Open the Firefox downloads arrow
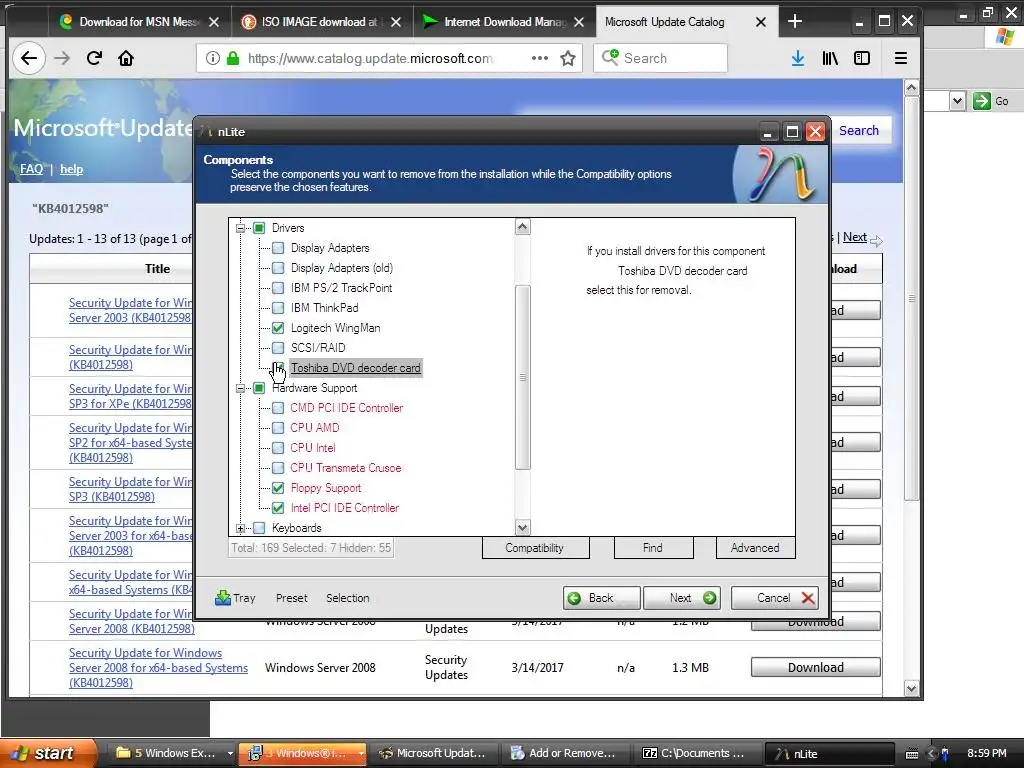This screenshot has width=1024, height=768. coord(797,58)
